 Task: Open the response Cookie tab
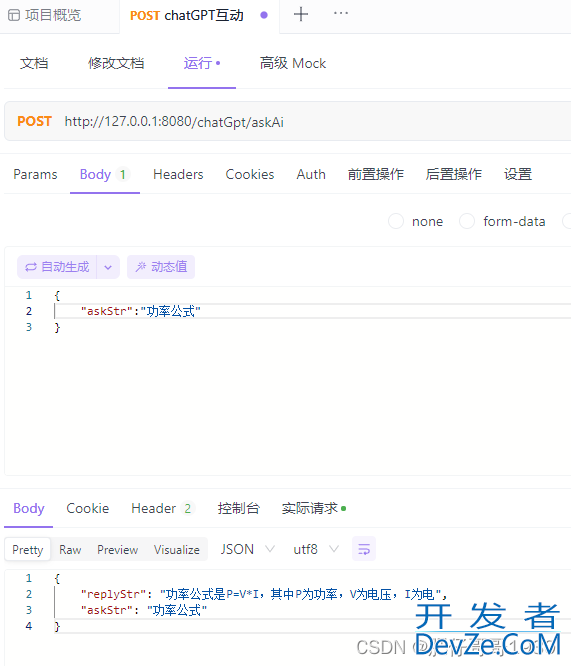(88, 508)
